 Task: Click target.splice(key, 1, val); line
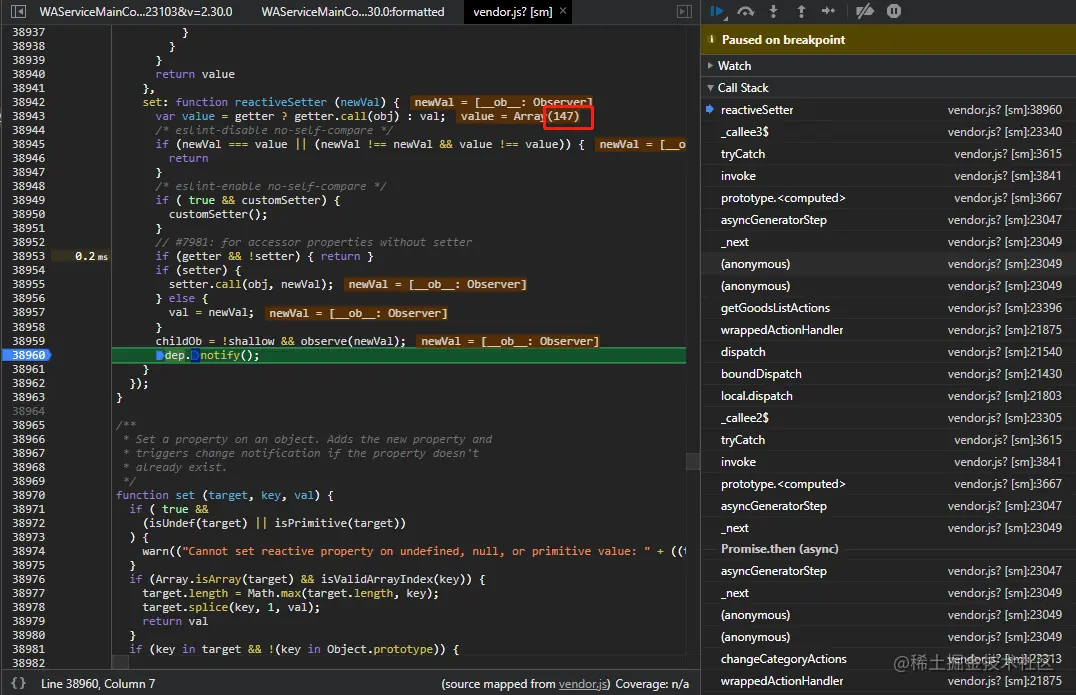231,607
